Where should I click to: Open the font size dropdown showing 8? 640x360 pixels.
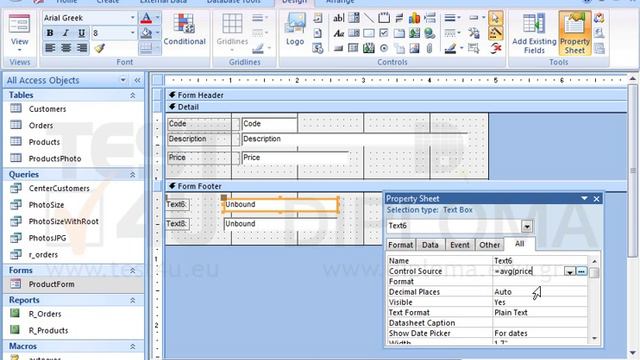pos(133,33)
